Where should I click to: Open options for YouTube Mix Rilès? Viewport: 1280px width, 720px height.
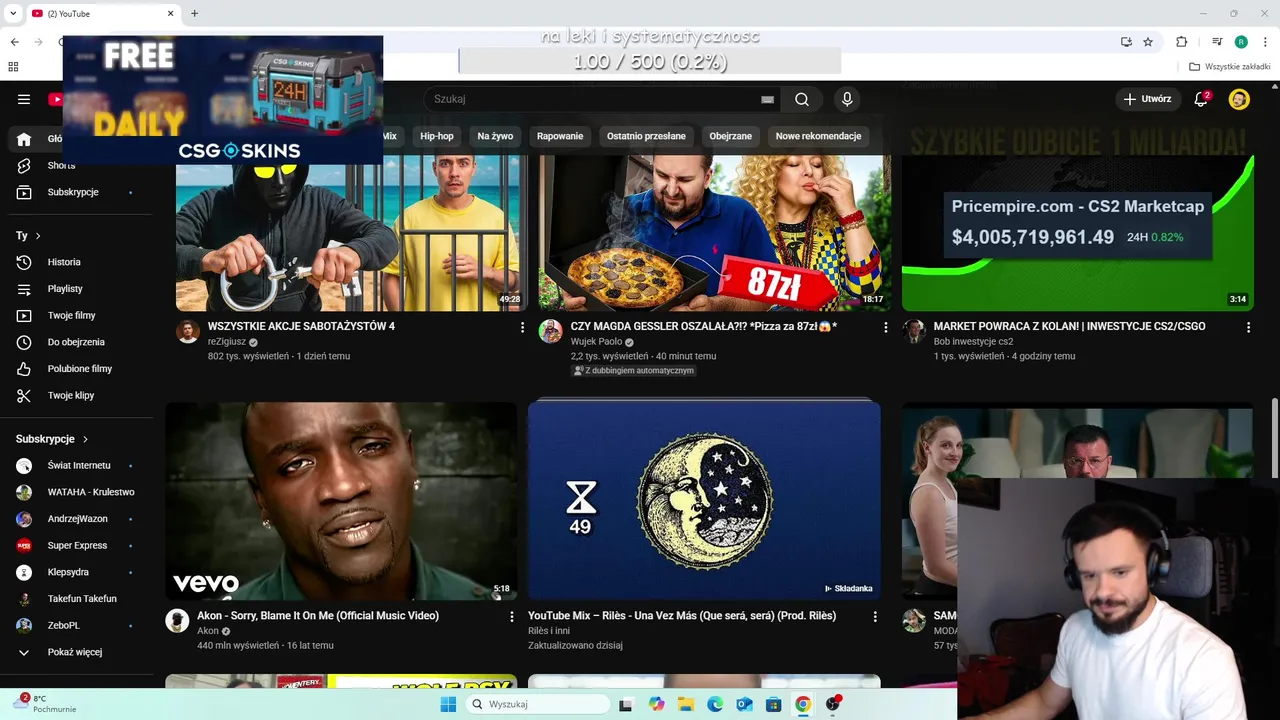coord(875,617)
